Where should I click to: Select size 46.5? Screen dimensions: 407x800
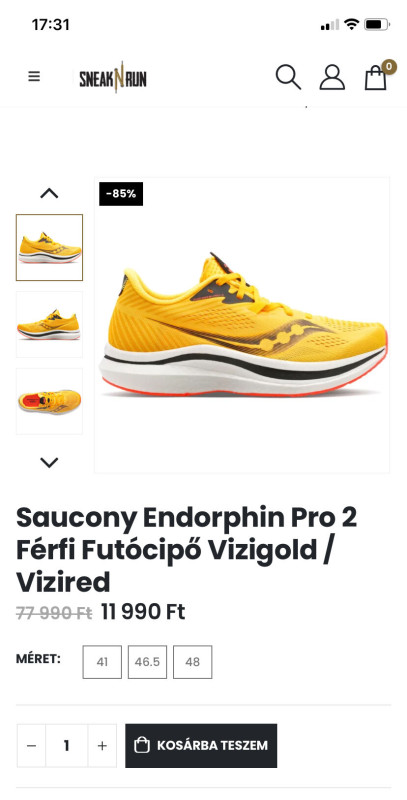(x=147, y=662)
